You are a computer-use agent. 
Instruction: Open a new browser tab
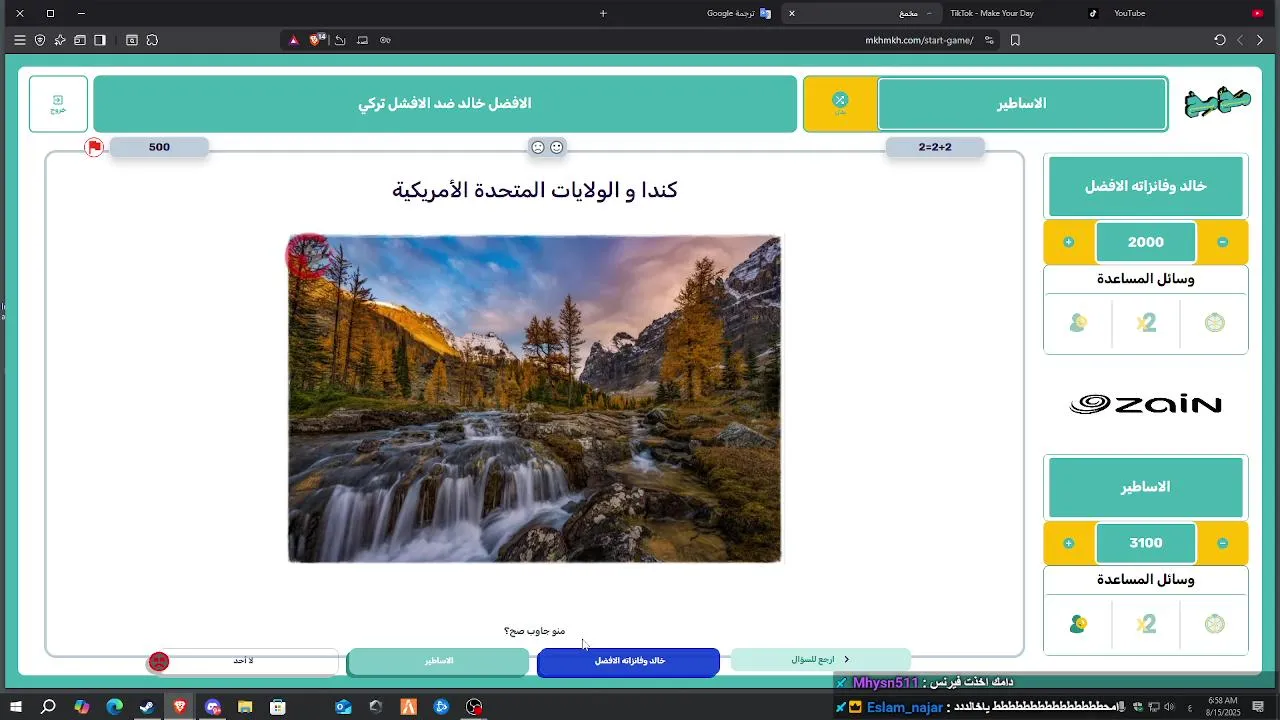tap(603, 13)
